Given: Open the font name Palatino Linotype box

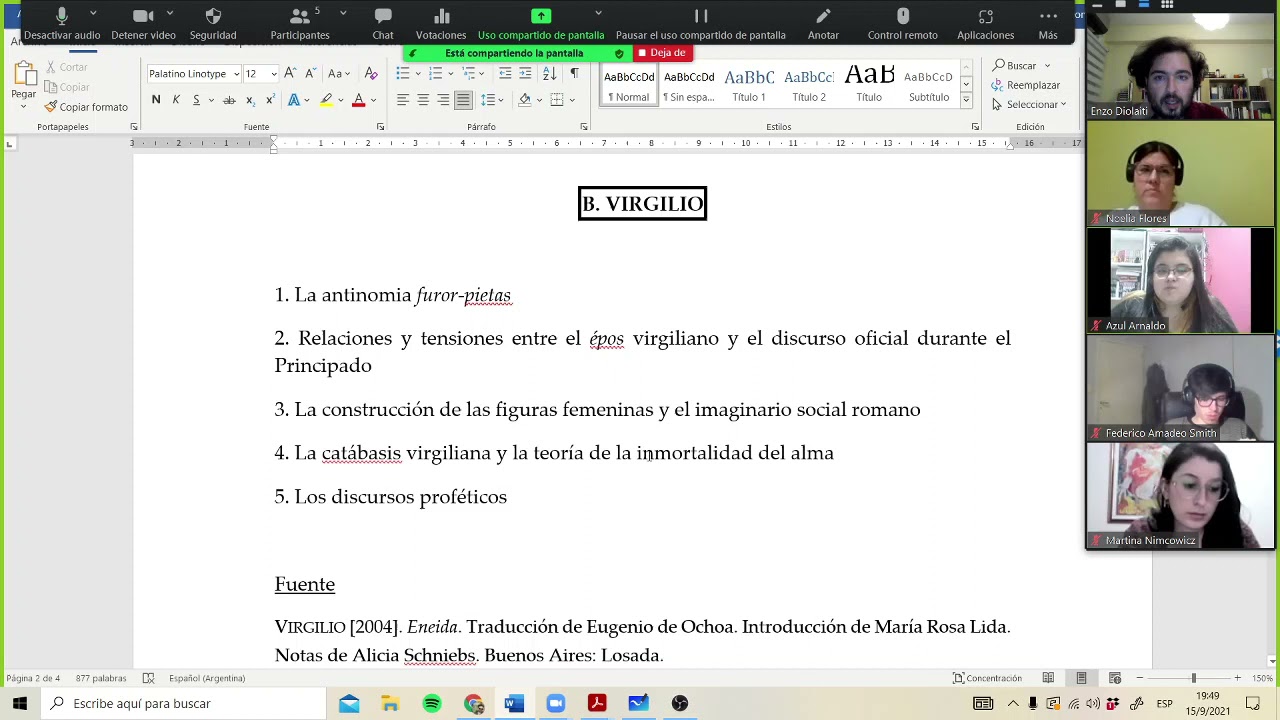Looking at the screenshot, I should tap(194, 74).
